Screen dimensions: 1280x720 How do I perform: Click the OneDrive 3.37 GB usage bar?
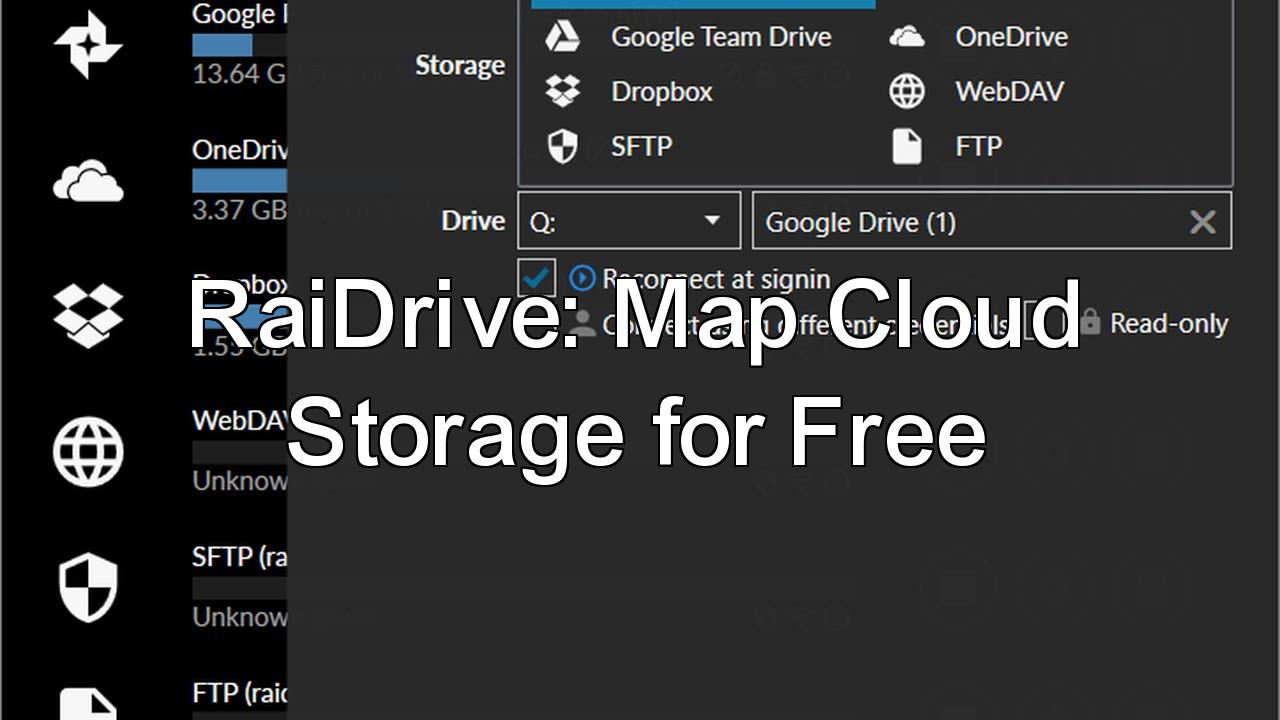coord(238,181)
